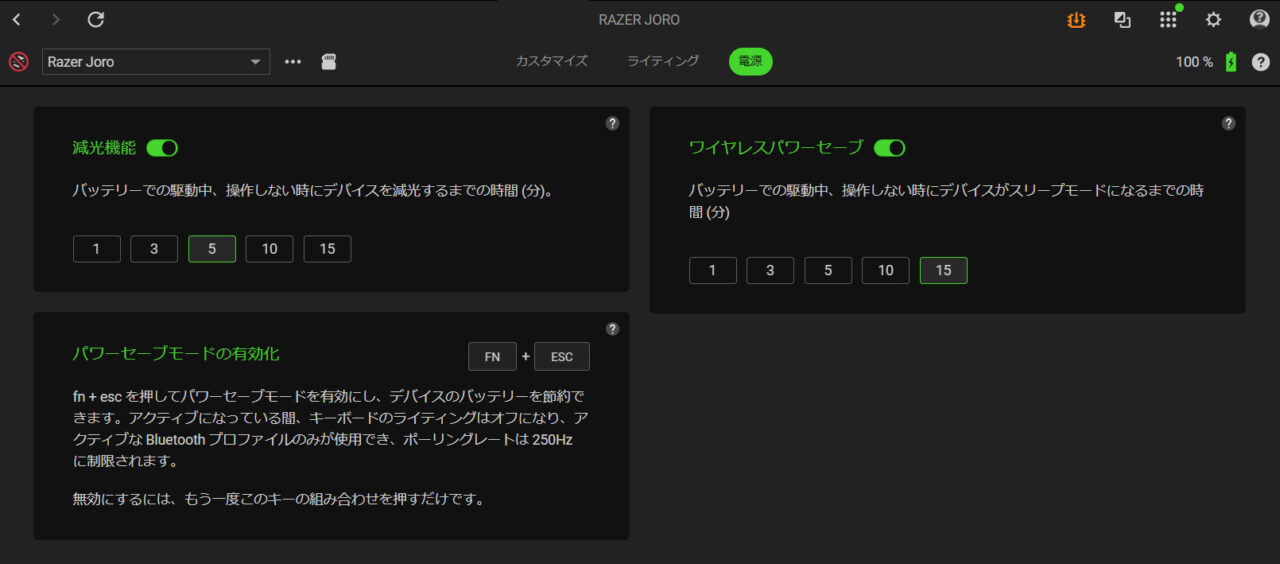The width and height of the screenshot is (1280, 564).
Task: Click the orange chip notification icon
Action: pyautogui.click(x=1076, y=20)
